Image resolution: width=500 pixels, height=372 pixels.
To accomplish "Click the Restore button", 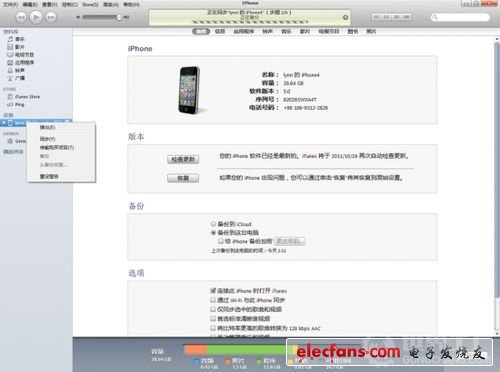I will click(183, 178).
